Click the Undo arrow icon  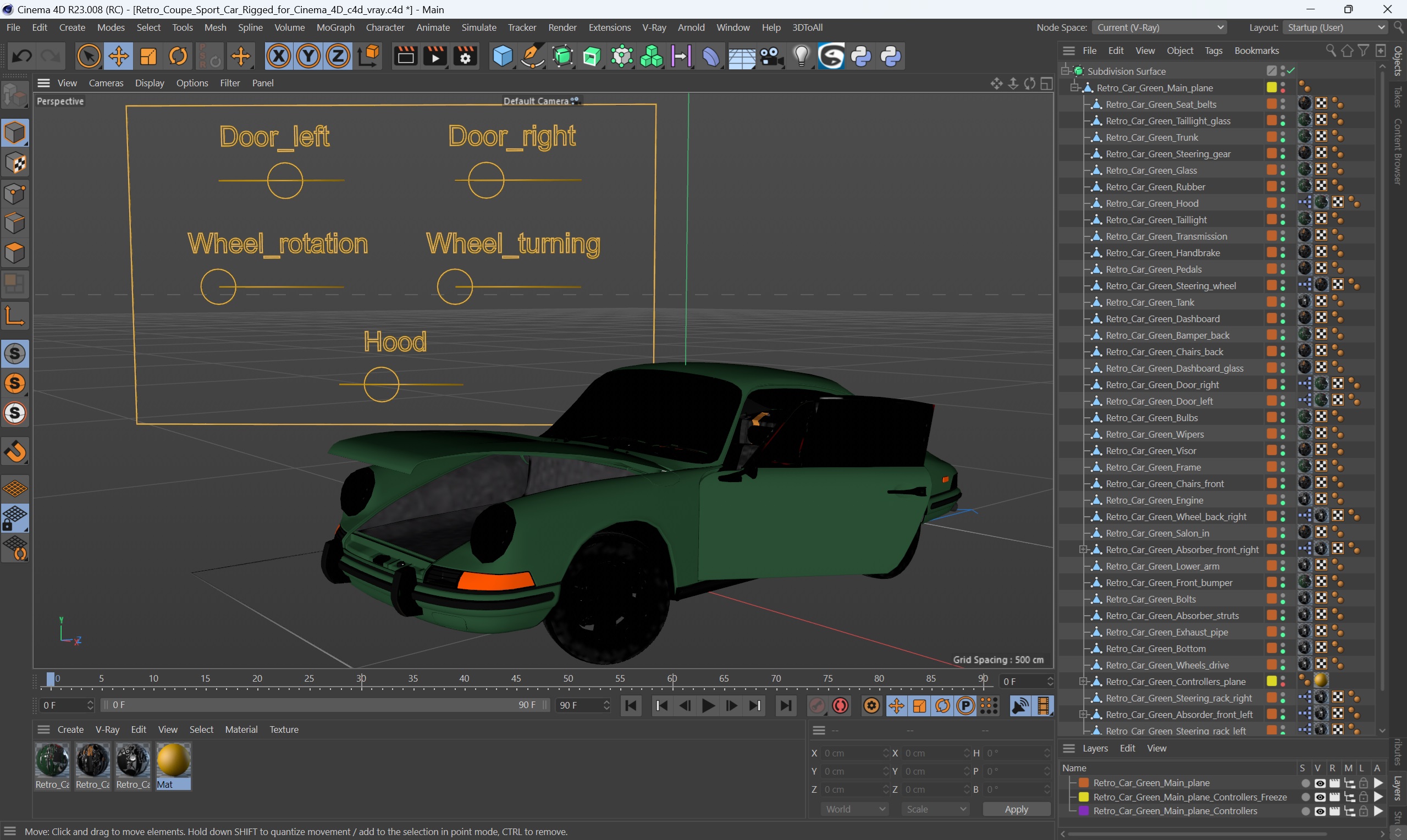(x=22, y=56)
